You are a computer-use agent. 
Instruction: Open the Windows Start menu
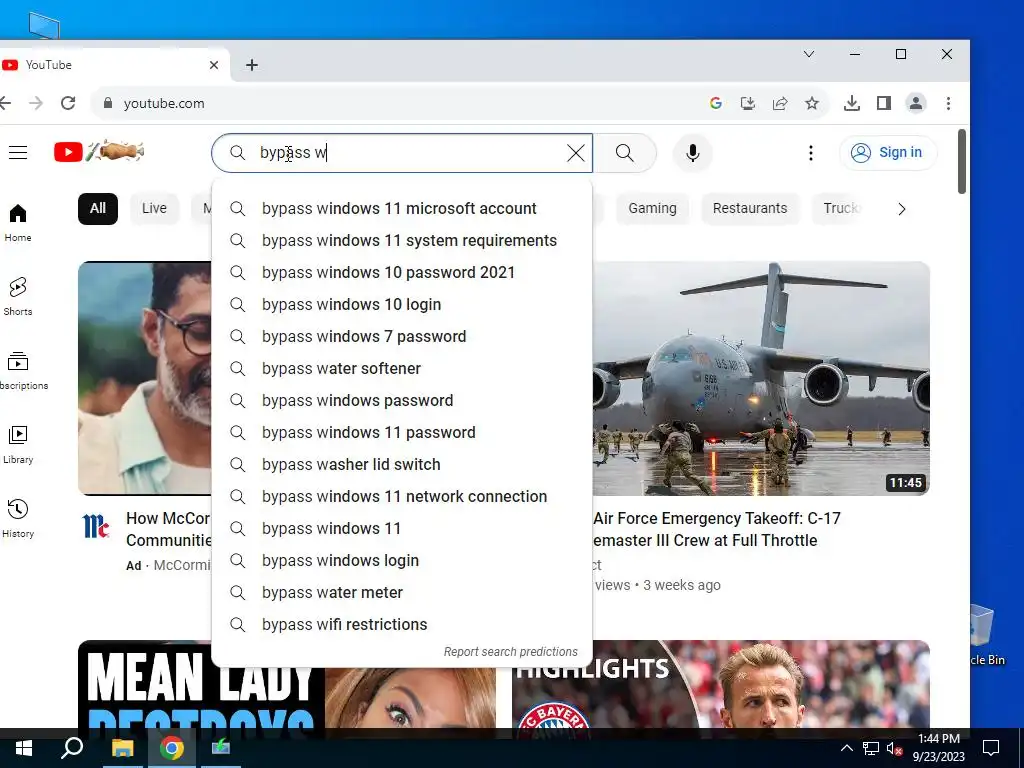(24, 748)
